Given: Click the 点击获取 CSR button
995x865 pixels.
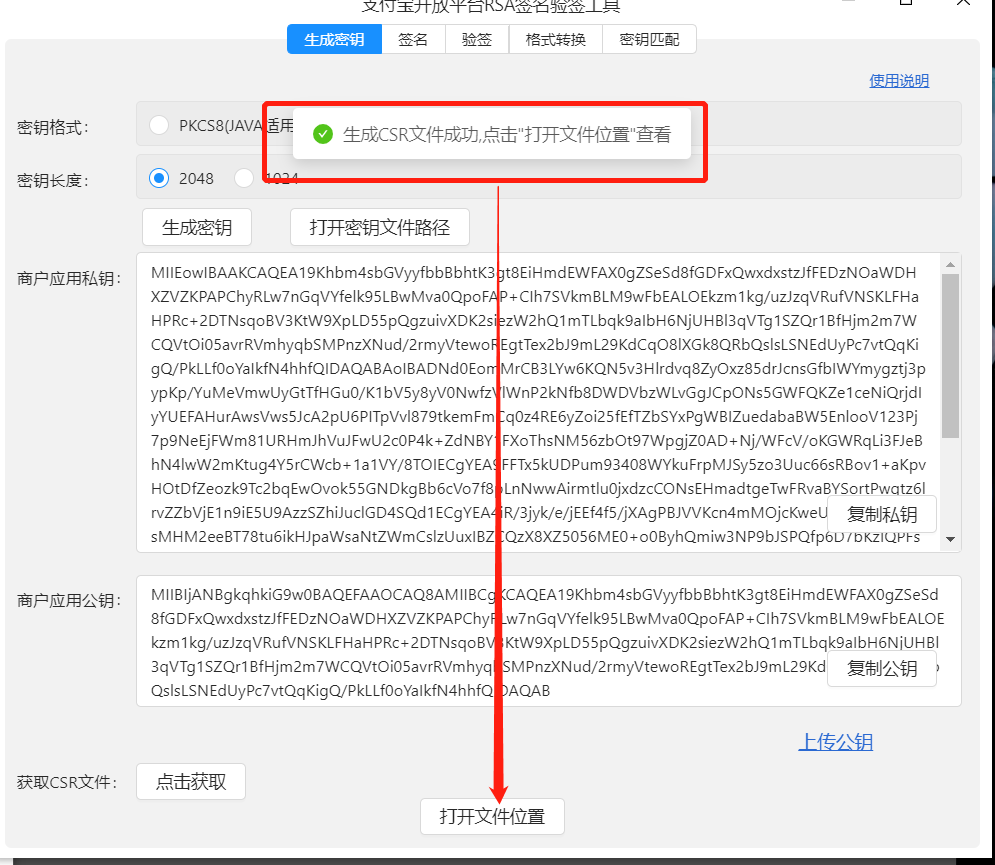Looking at the screenshot, I should [191, 781].
